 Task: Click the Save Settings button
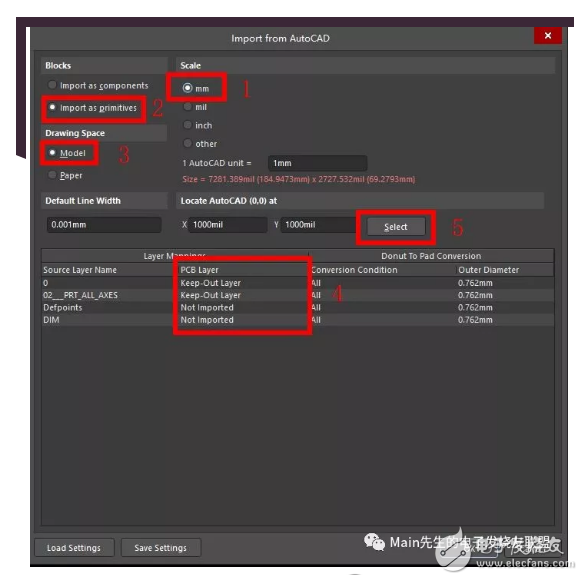pos(161,548)
